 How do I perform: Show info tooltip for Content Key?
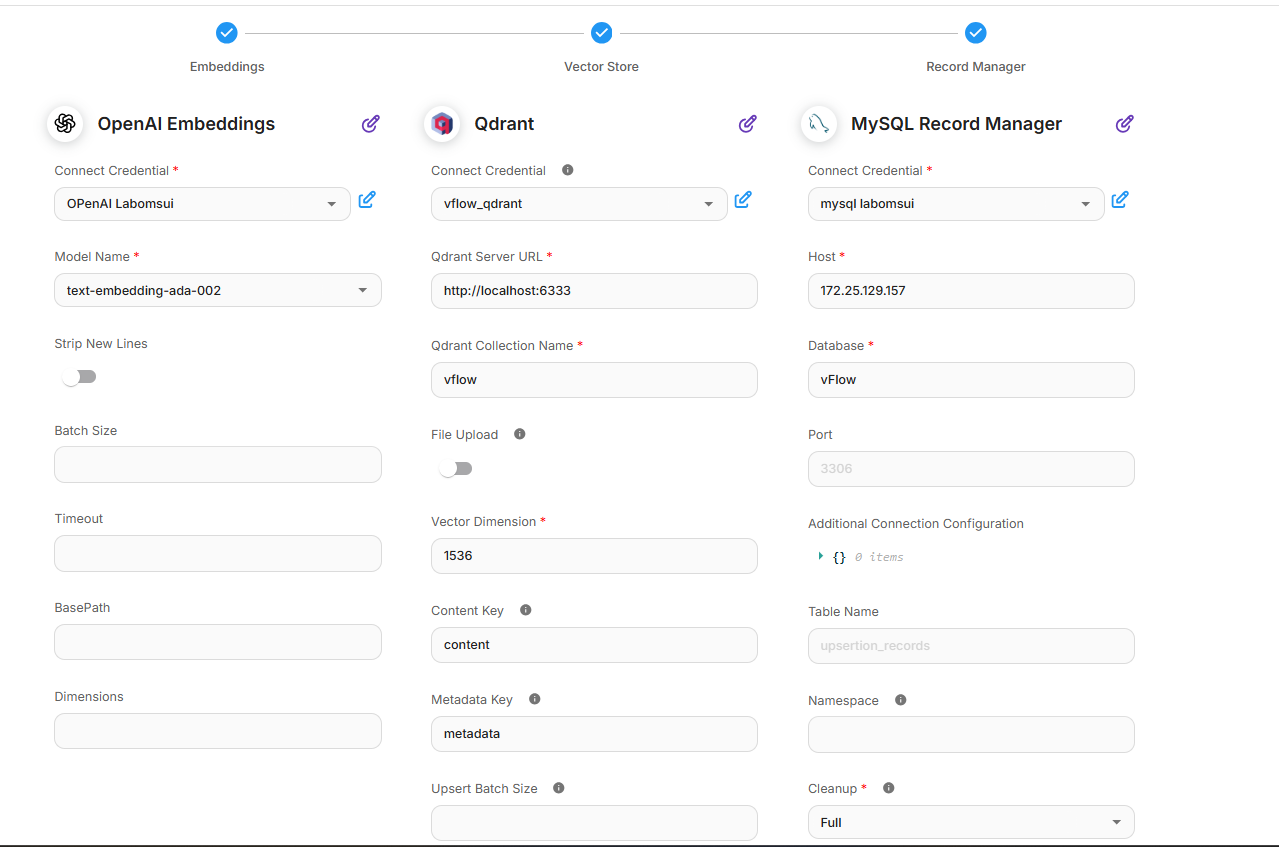tap(526, 610)
